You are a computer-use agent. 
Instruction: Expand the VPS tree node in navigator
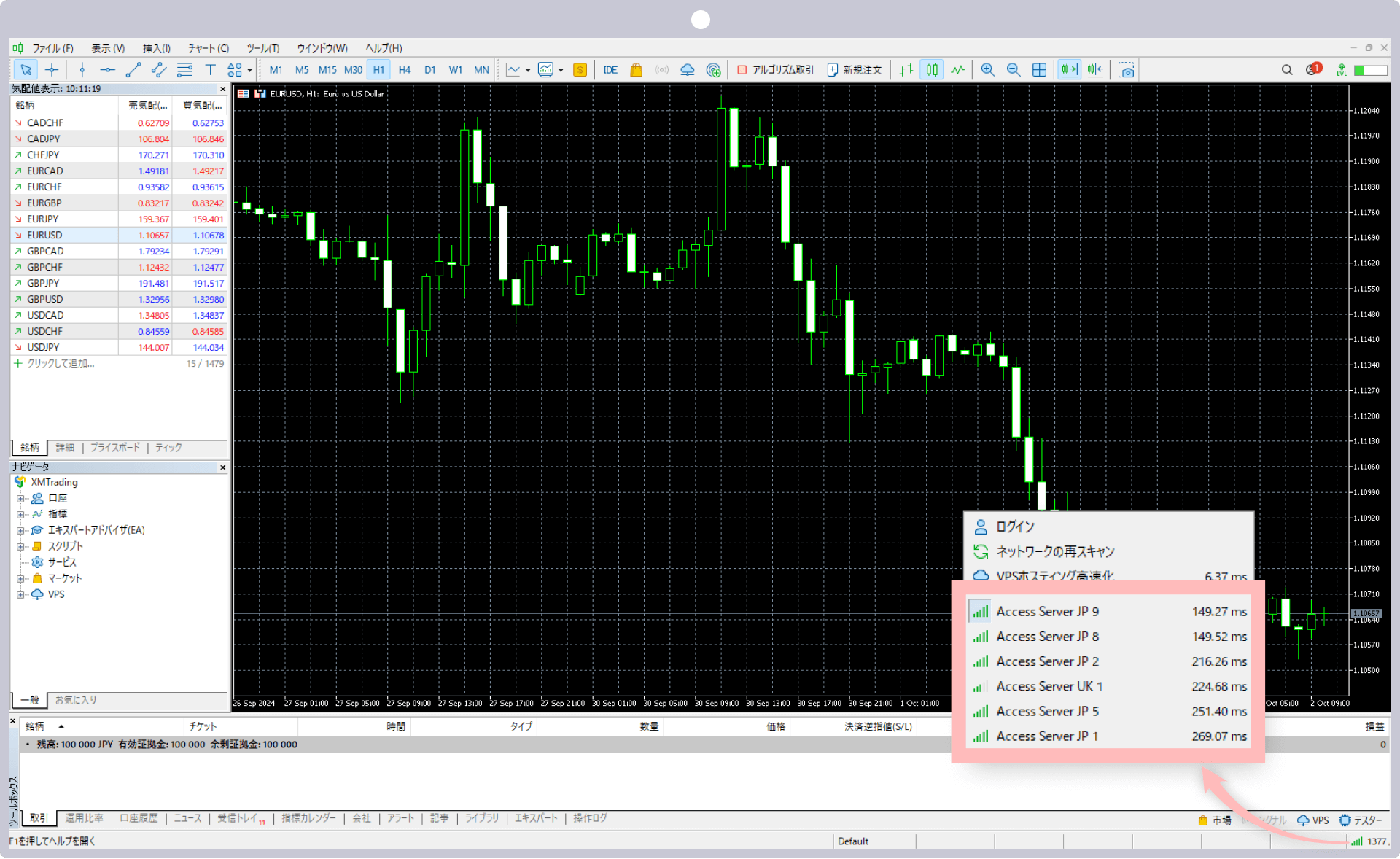[20, 595]
